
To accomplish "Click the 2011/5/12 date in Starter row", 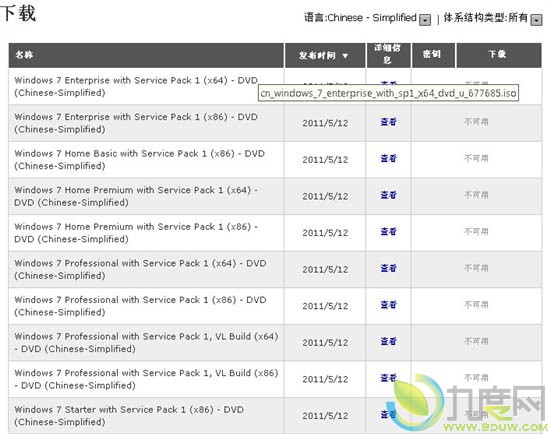I will [x=325, y=416].
